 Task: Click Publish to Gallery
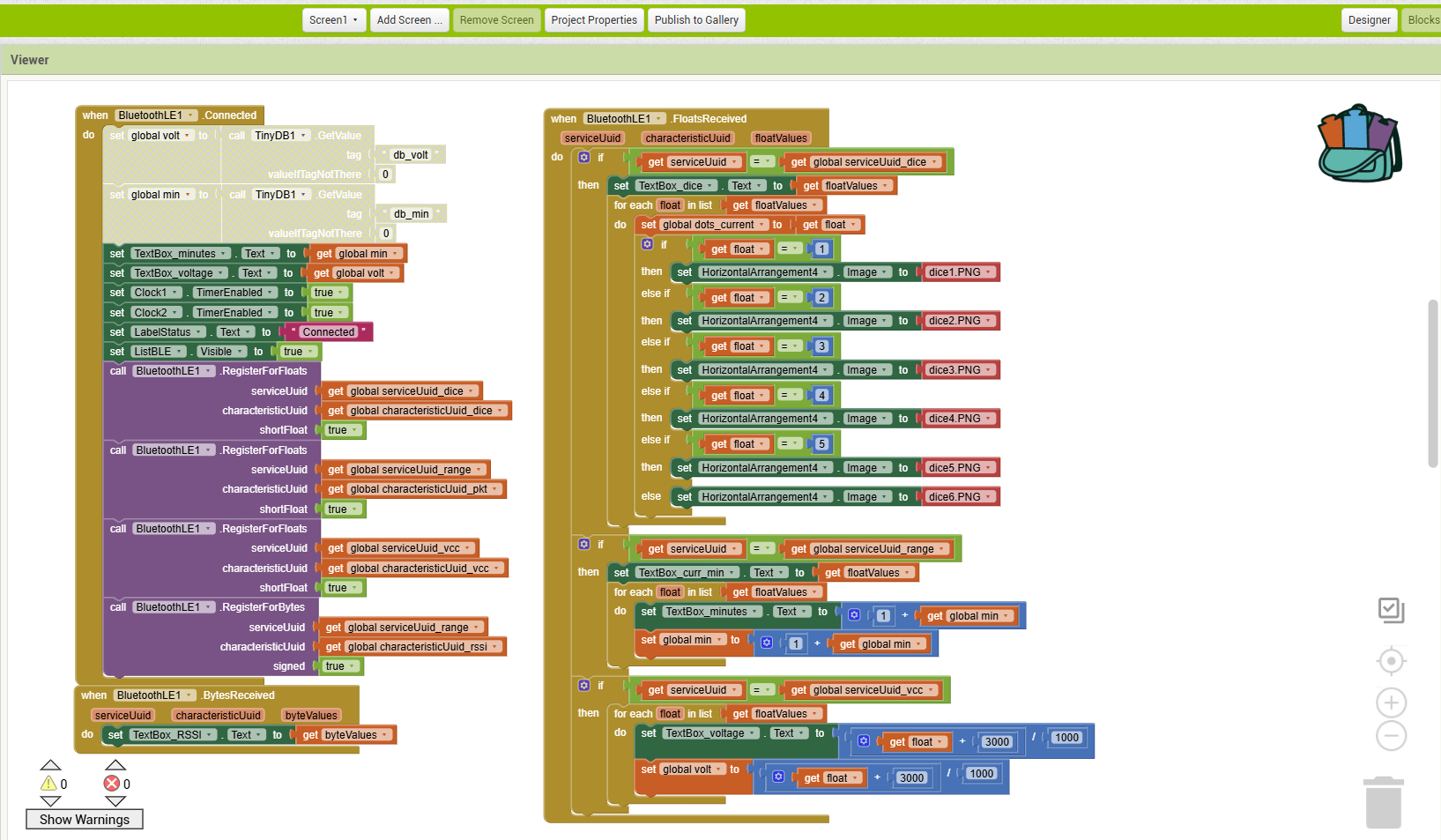pyautogui.click(x=696, y=19)
